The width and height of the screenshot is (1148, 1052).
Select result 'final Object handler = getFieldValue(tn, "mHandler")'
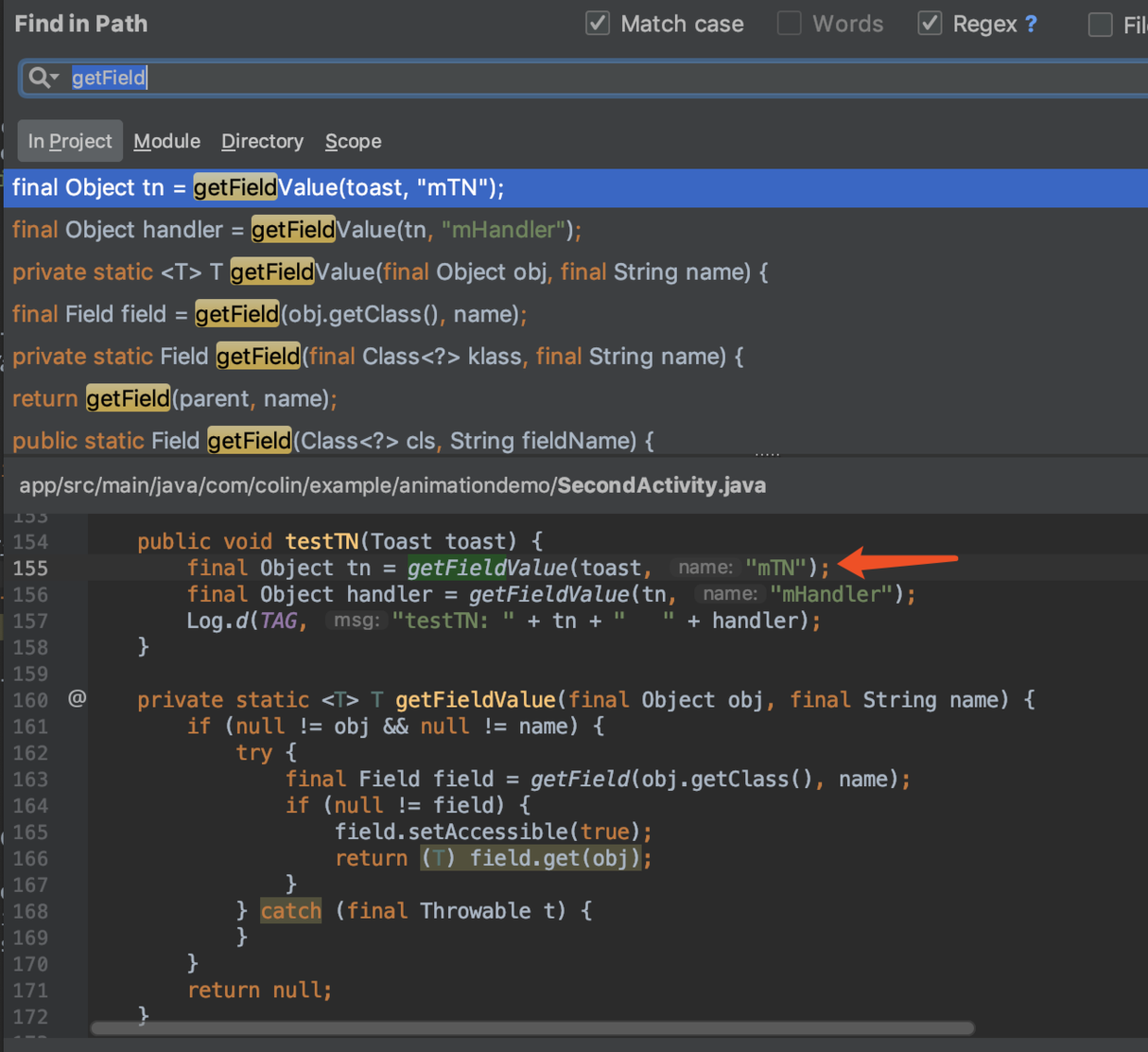tap(576, 230)
